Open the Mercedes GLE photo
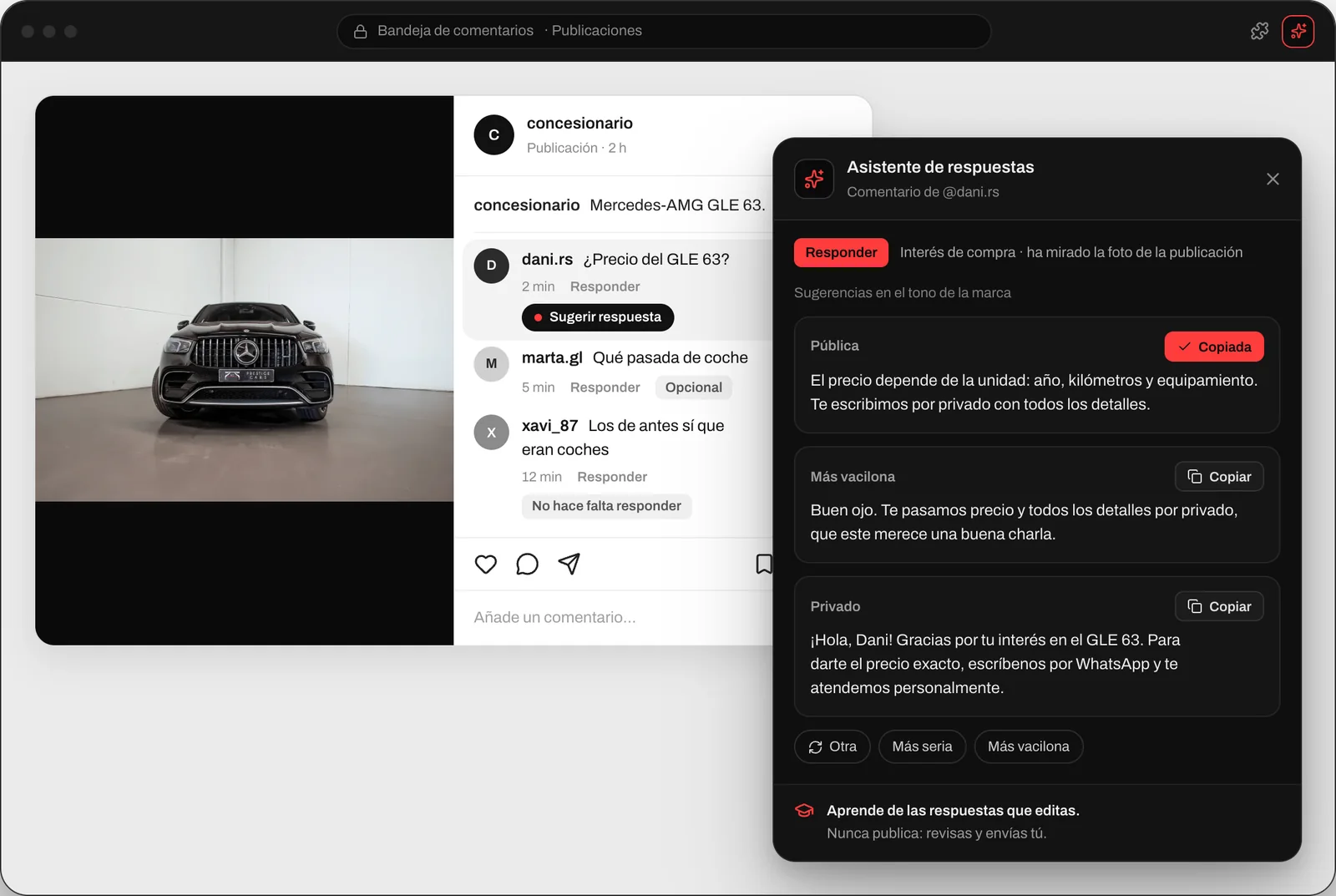 point(245,370)
